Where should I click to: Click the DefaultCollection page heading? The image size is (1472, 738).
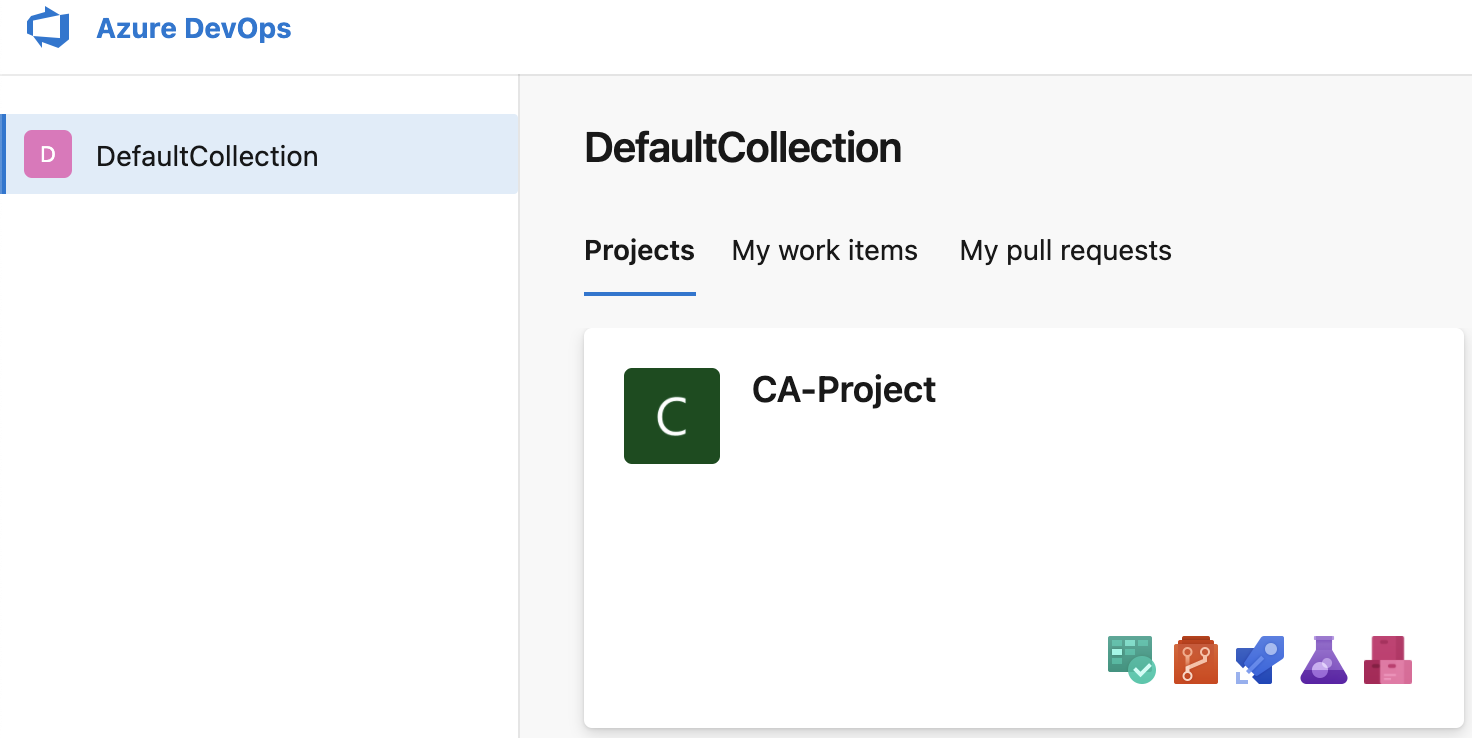tap(742, 148)
